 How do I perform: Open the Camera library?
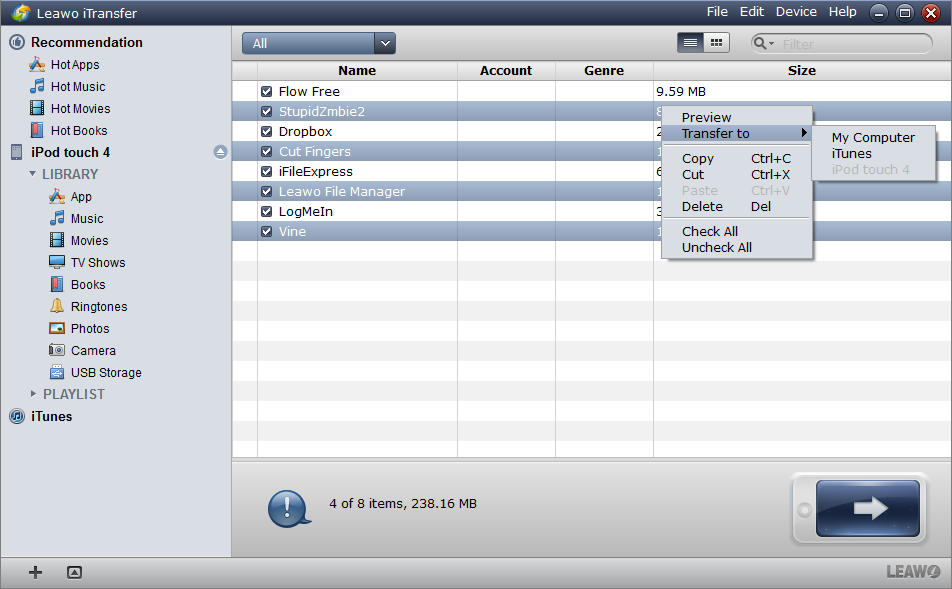93,350
